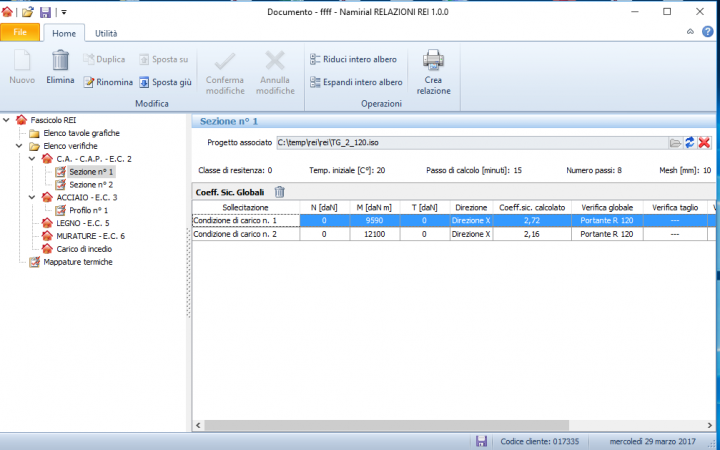Select Sezione n° 2 in tree
This screenshot has width=720, height=450.
[x=90, y=185]
